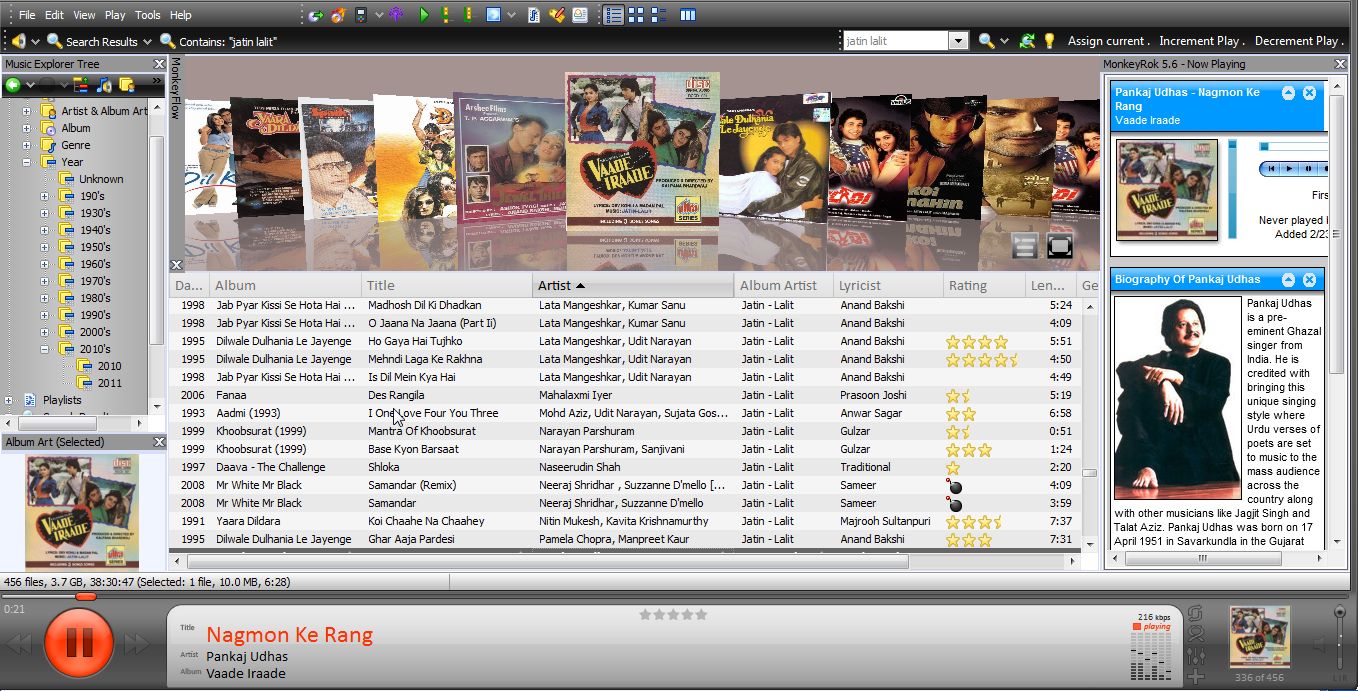The image size is (1358, 691).
Task: Click the tree sort icon in Music Explorer toolbar
Action: (81, 85)
